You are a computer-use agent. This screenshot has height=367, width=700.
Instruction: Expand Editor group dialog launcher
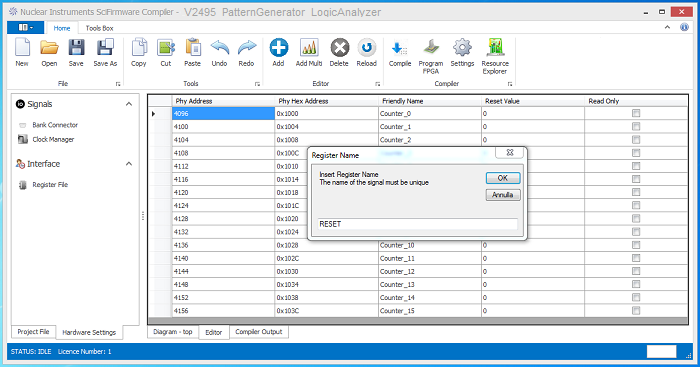pos(378,83)
